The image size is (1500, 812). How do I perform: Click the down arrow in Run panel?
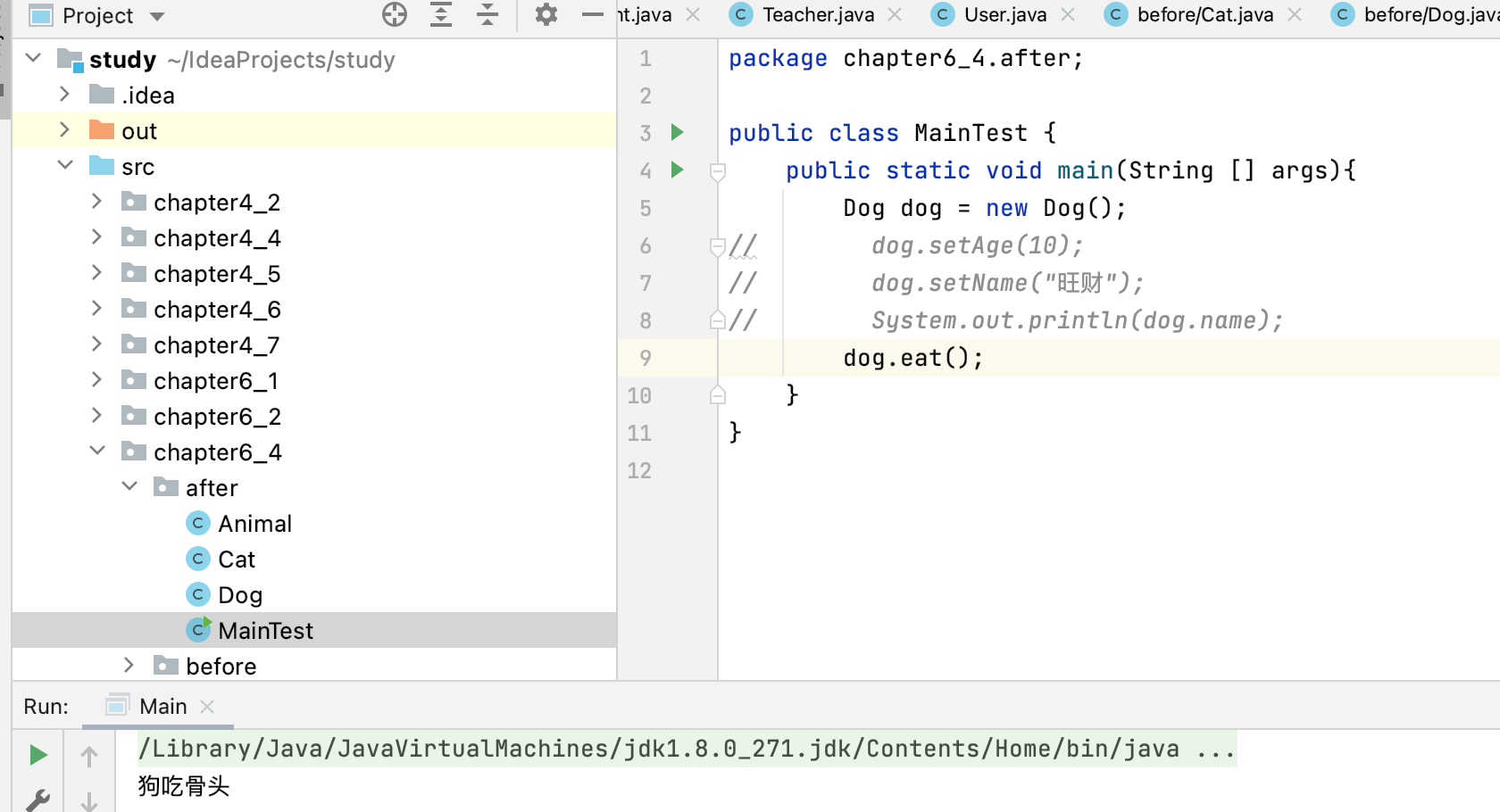(89, 800)
